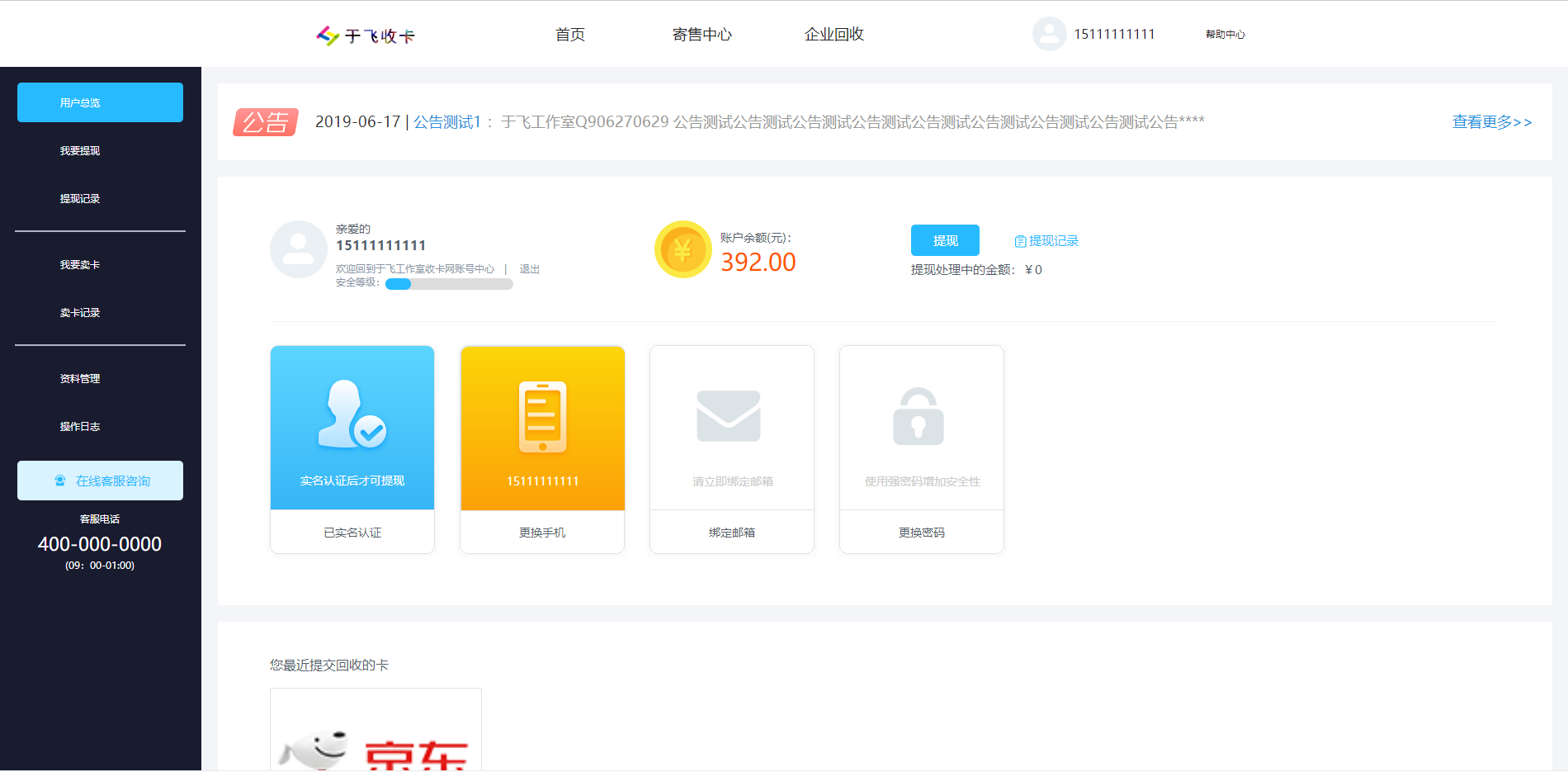Open 首页 in the top navigation
Viewport: 1568px width, 772px height.
[x=569, y=35]
